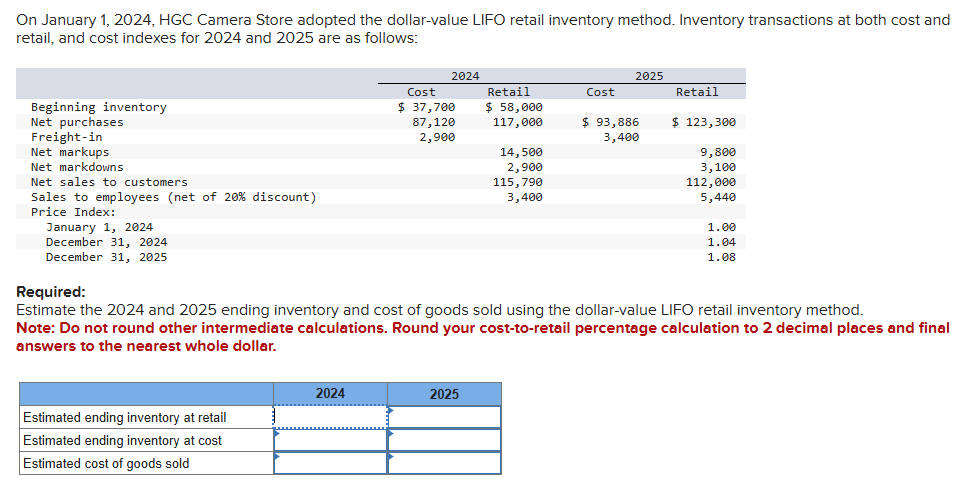The image size is (975, 483).
Task: Click 'Sales to employees (net of 20% discount)' label
Action: pyautogui.click(x=174, y=196)
